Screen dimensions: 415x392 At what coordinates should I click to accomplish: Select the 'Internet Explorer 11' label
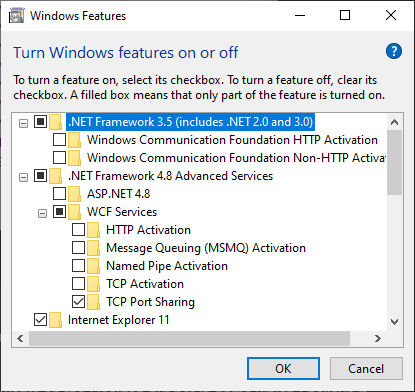coord(119,320)
